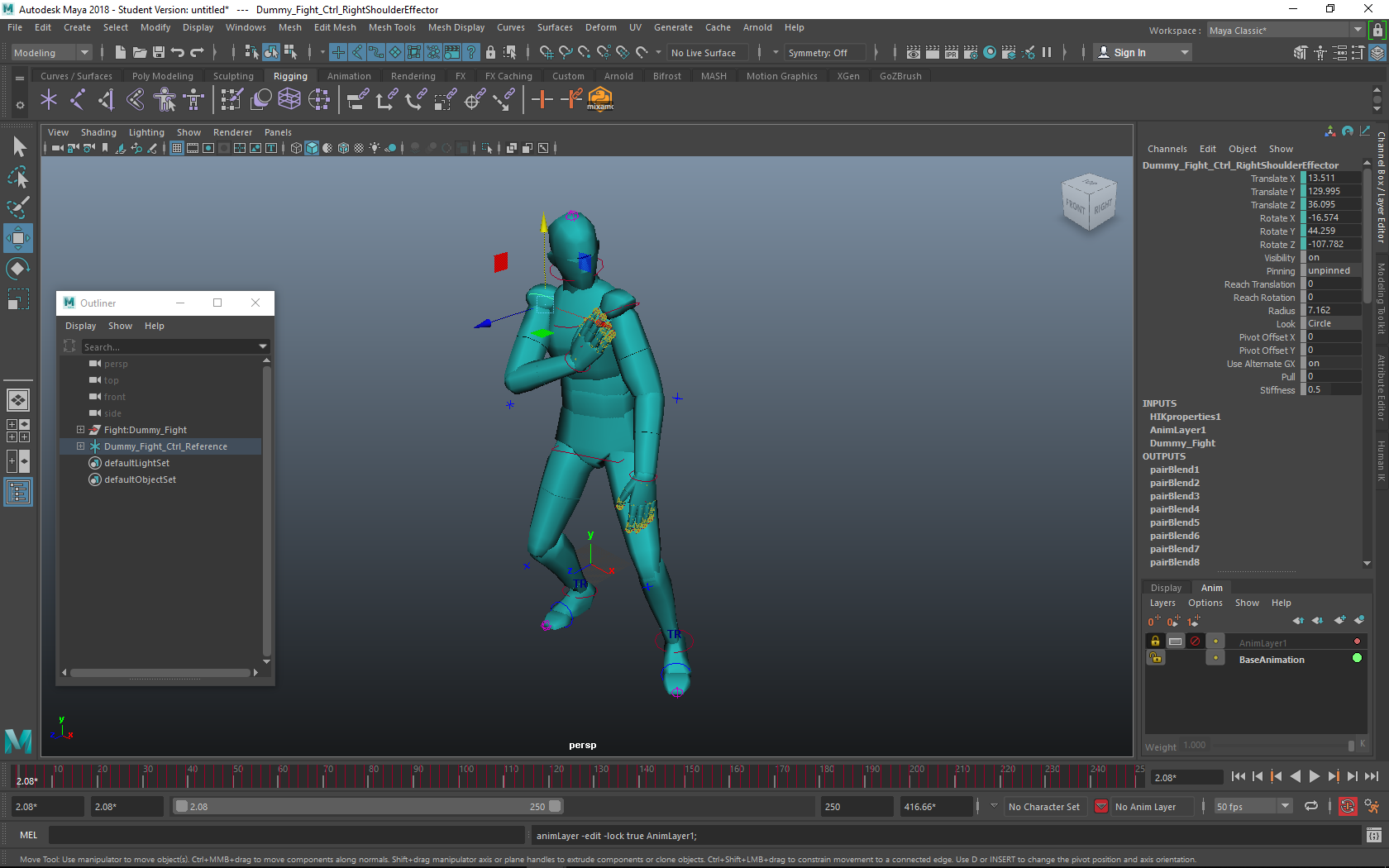Viewport: 1389px width, 868px height.
Task: Open the IPR render icon
Action: click(x=951, y=53)
